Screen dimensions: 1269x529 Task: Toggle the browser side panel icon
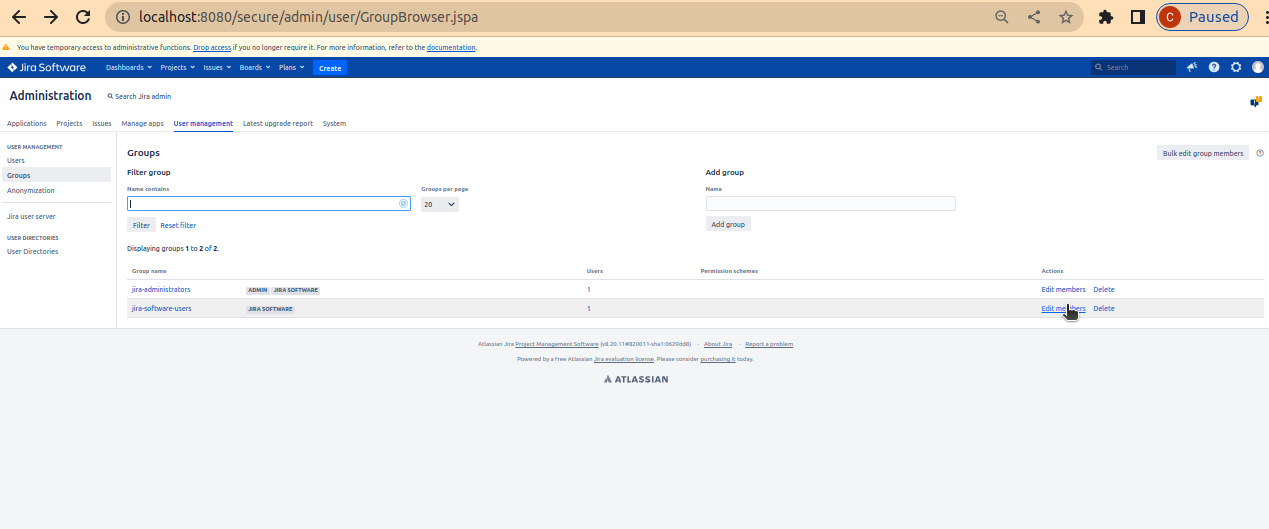coord(1137,17)
